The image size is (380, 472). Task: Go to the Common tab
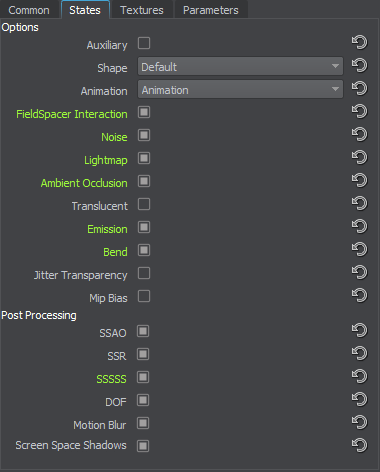tap(29, 10)
